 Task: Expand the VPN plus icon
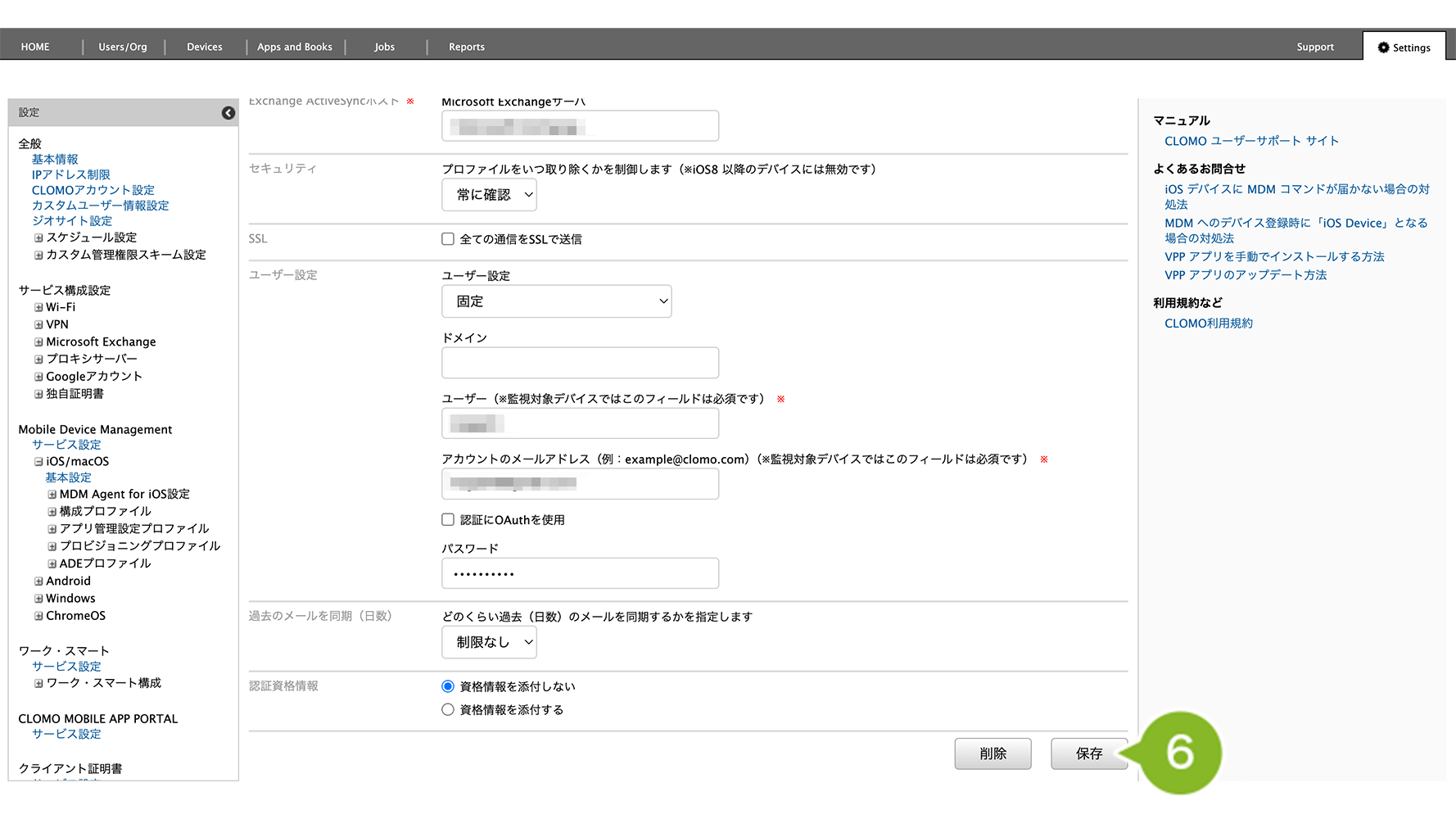[x=38, y=325]
